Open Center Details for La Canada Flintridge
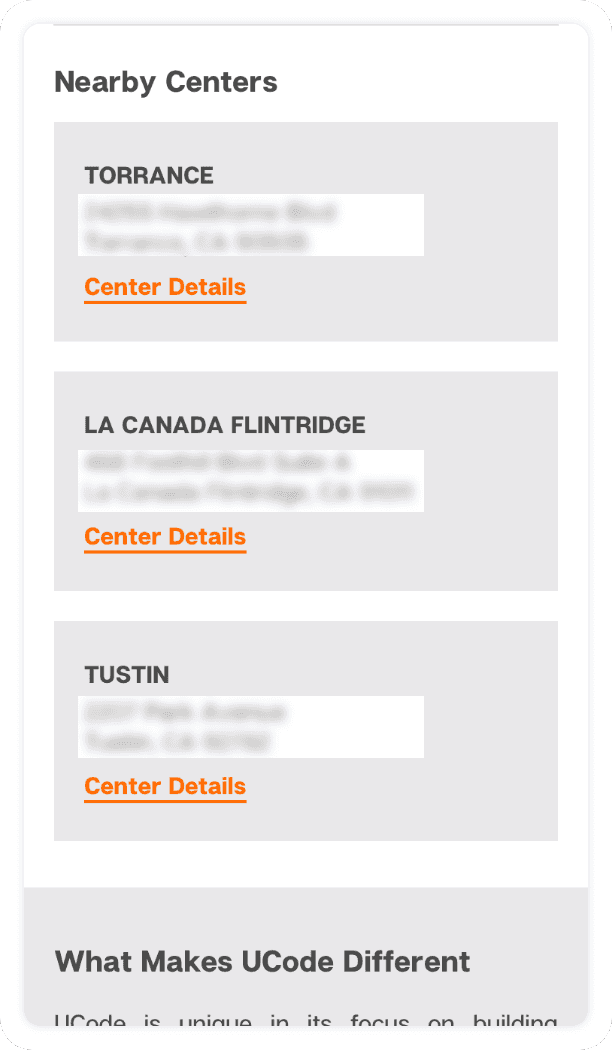 pos(165,537)
